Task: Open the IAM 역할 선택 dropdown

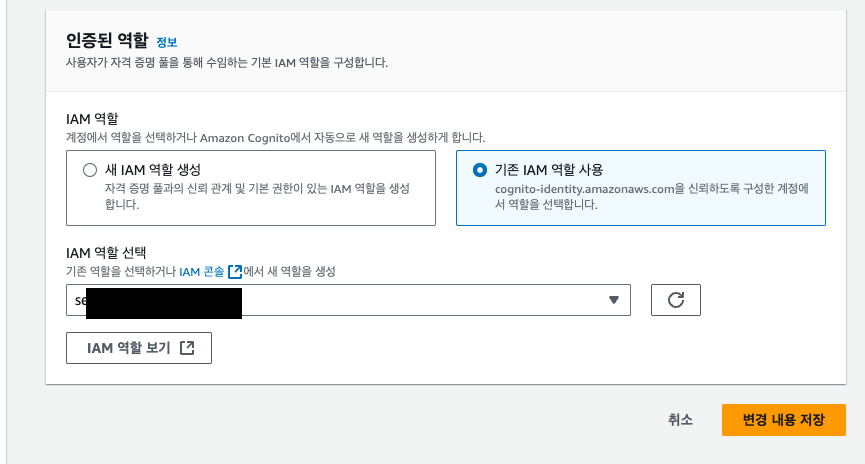Action: pyautogui.click(x=348, y=300)
